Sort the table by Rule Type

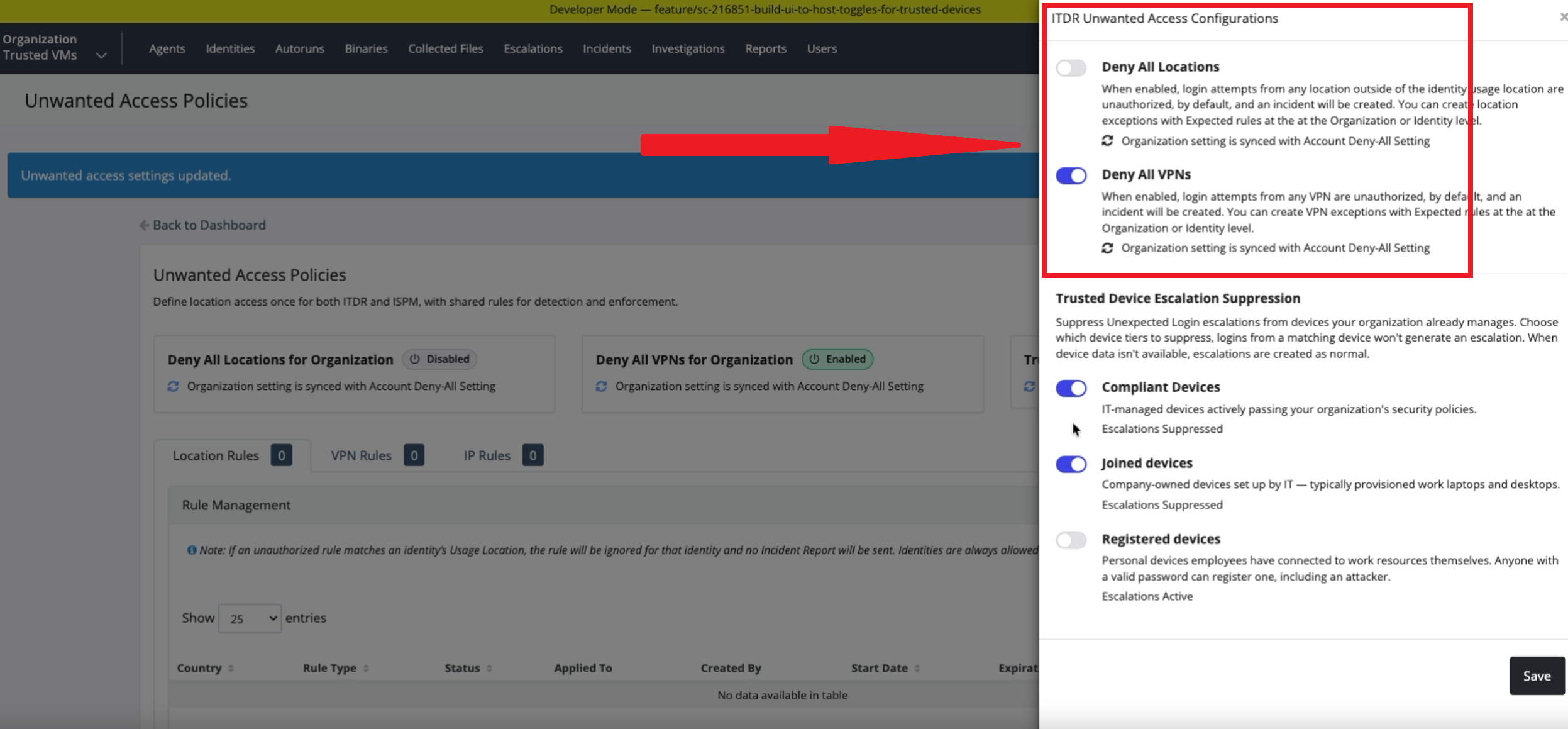[336, 668]
